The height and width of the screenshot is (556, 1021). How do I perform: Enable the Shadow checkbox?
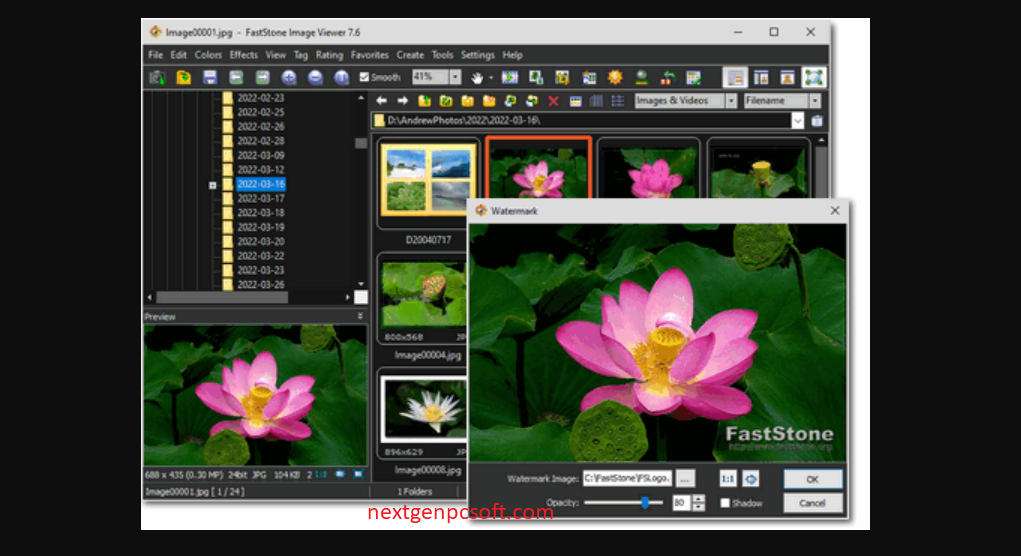[x=725, y=503]
